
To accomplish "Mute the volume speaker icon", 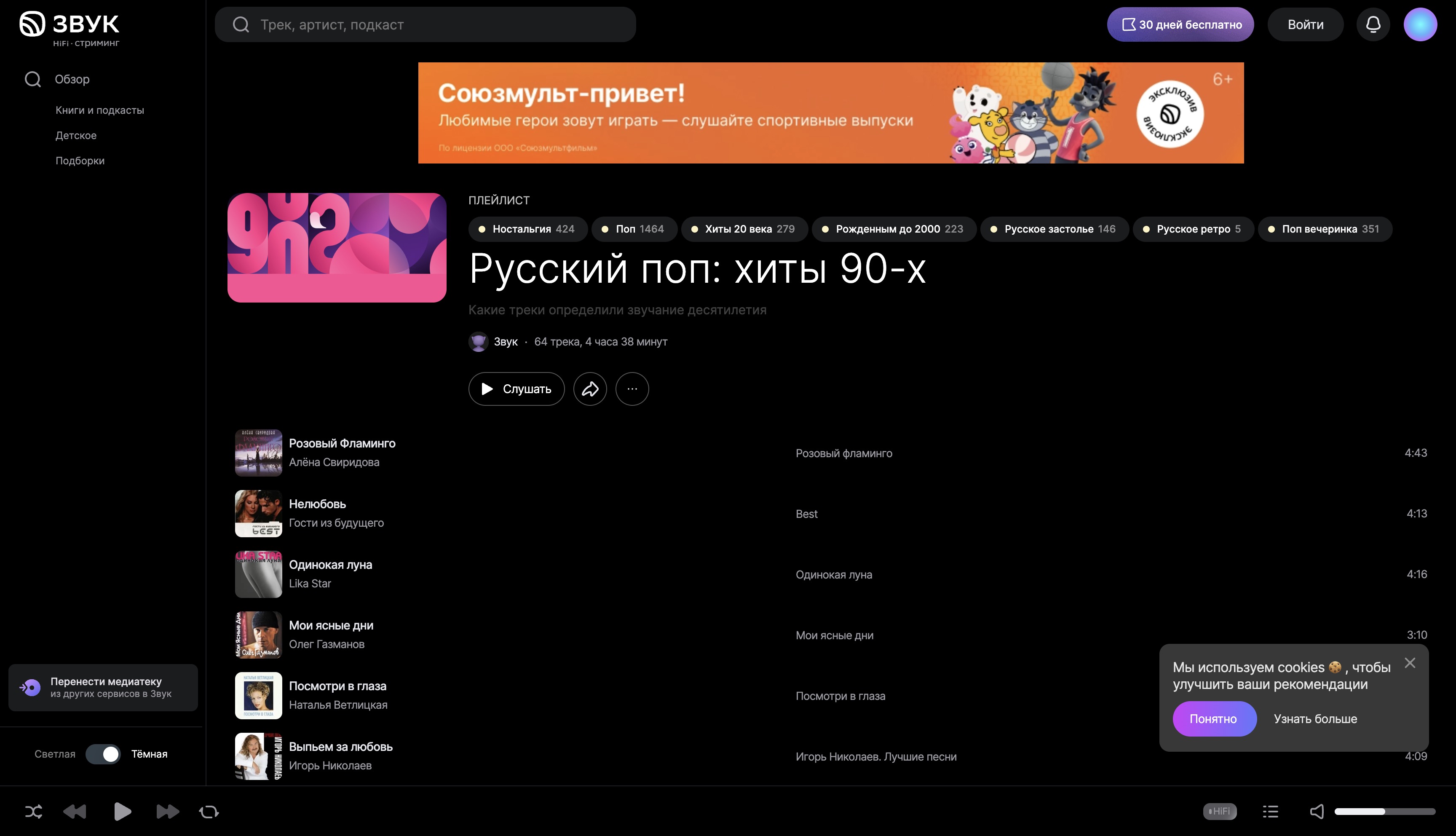I will point(1317,811).
